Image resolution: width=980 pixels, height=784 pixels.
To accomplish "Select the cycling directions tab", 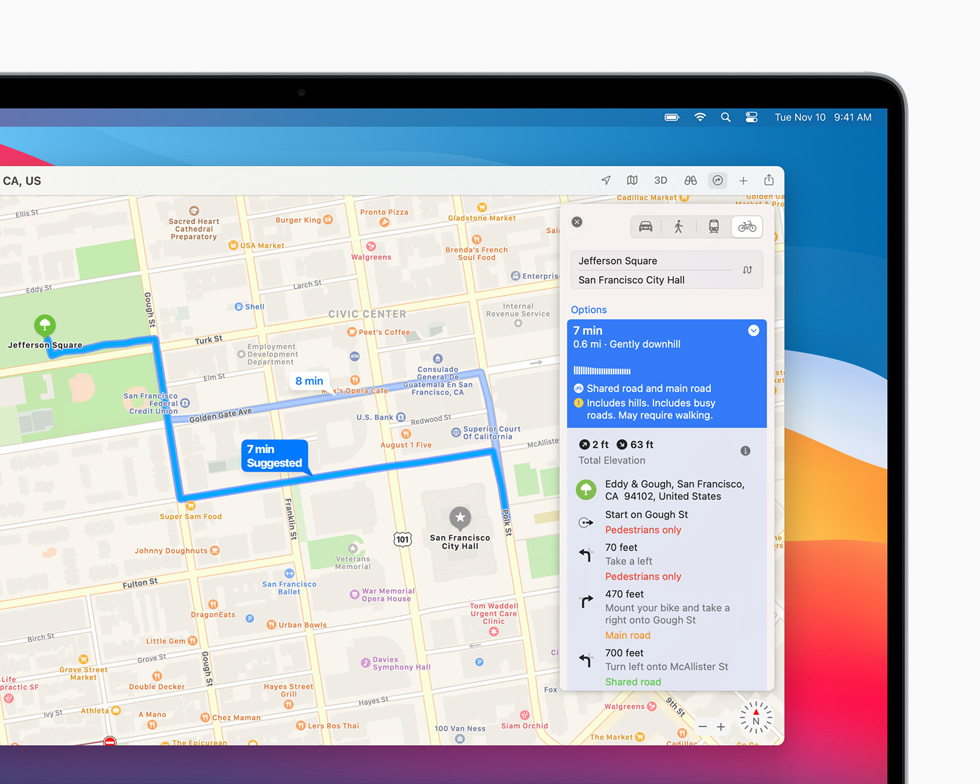I will (x=747, y=226).
